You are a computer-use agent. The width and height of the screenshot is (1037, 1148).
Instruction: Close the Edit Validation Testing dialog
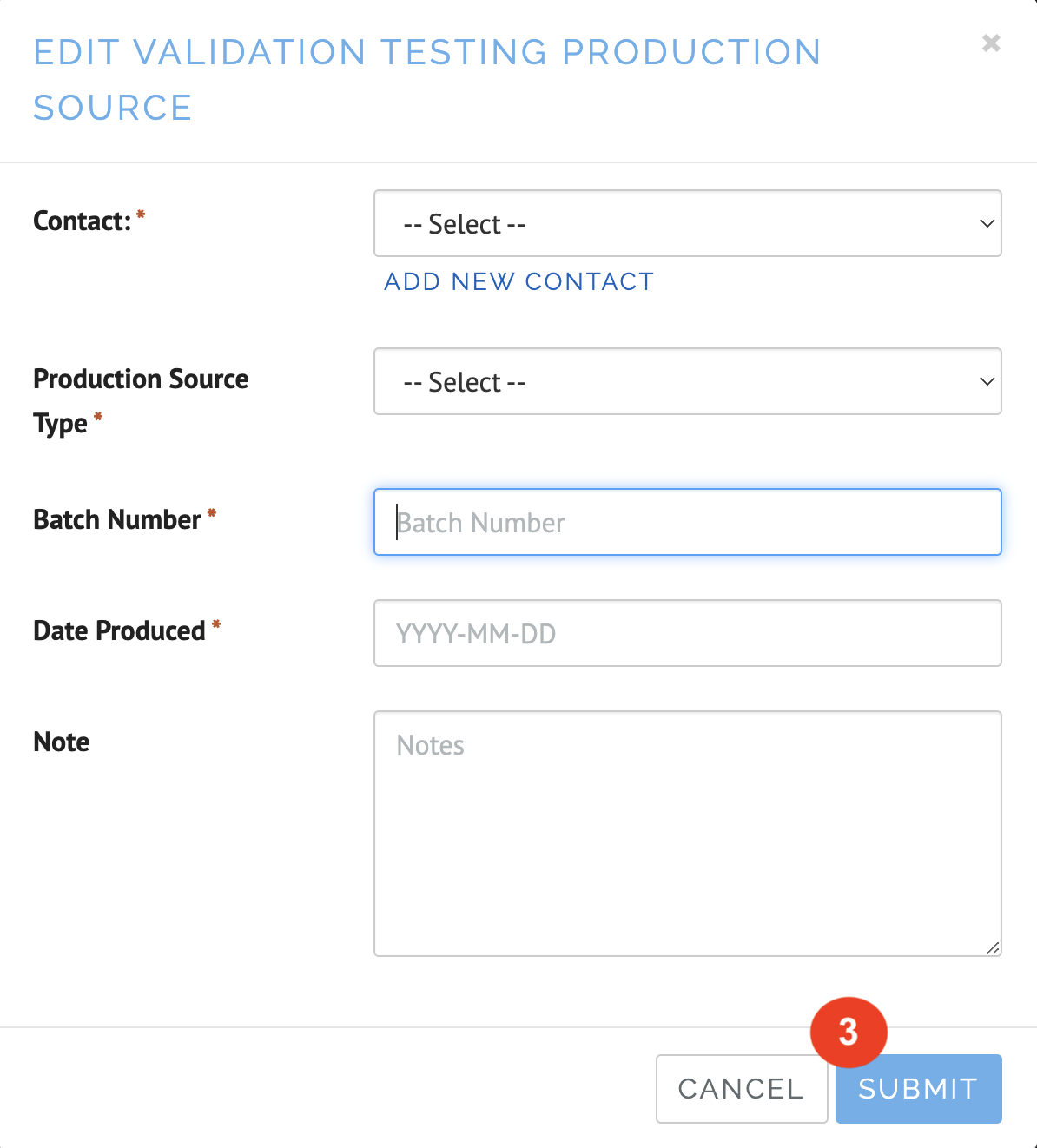click(x=991, y=43)
